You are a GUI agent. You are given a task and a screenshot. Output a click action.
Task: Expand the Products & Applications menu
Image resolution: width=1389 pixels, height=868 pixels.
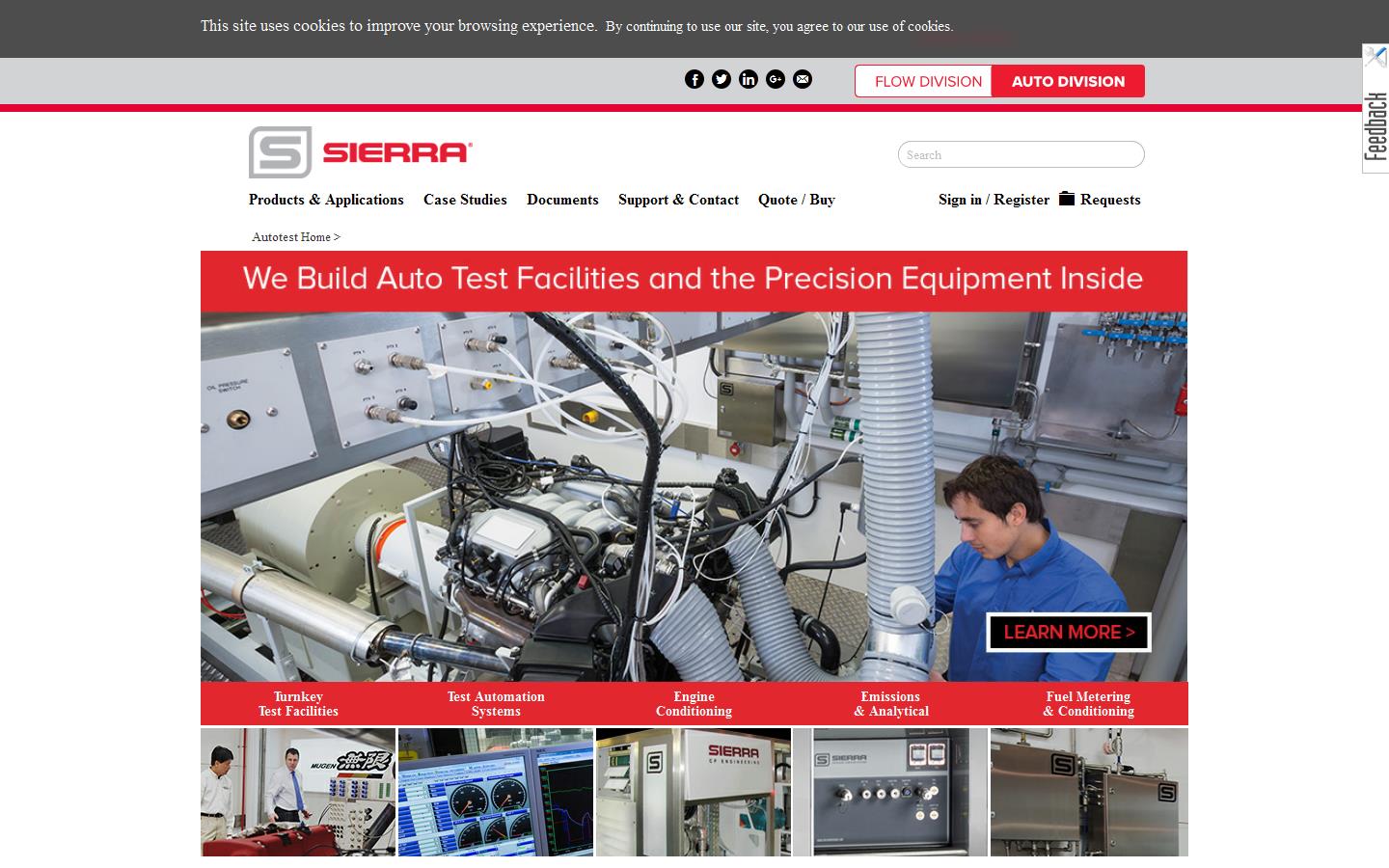pos(326,200)
